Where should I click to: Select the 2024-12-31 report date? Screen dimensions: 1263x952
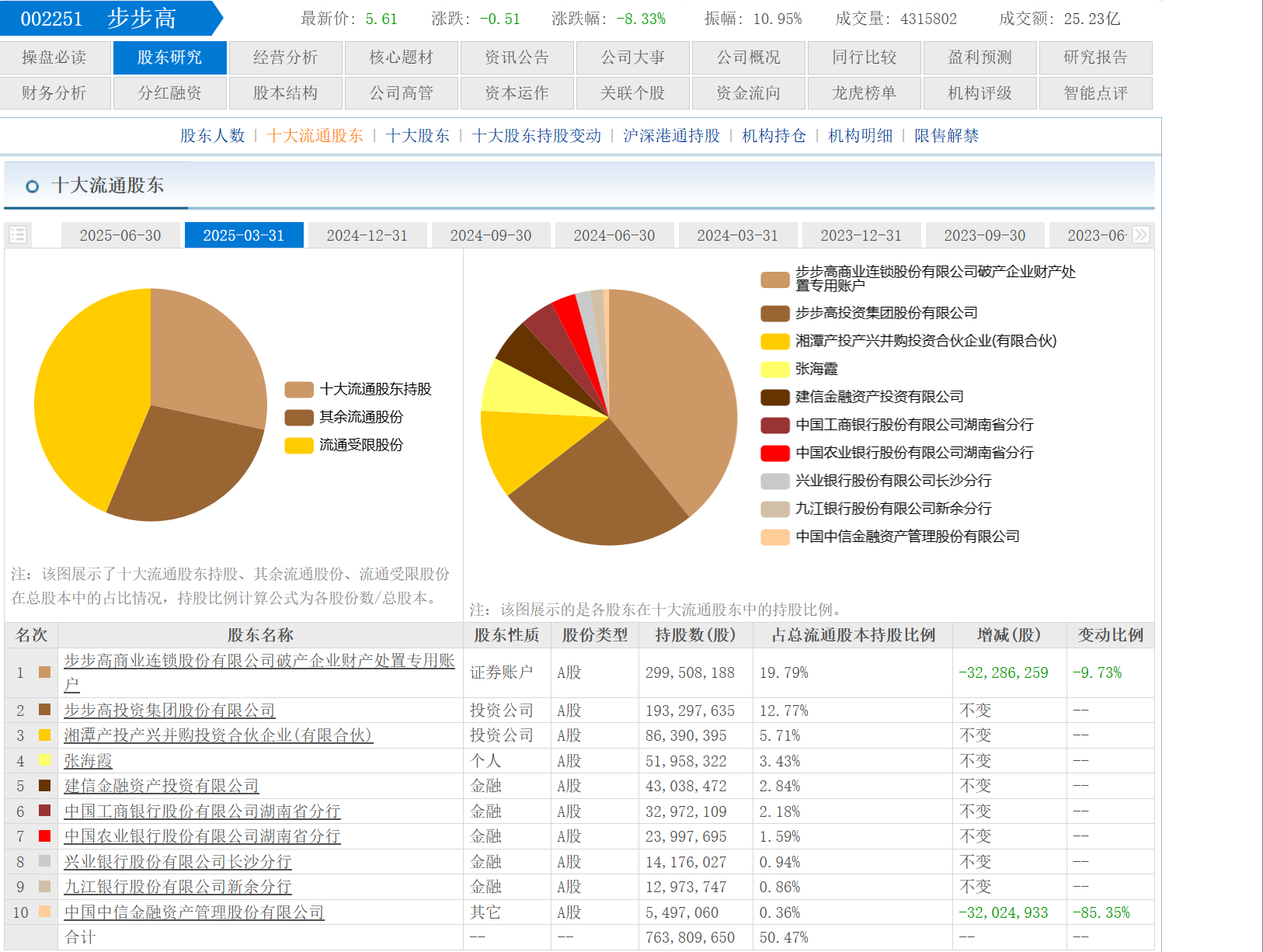(367, 235)
